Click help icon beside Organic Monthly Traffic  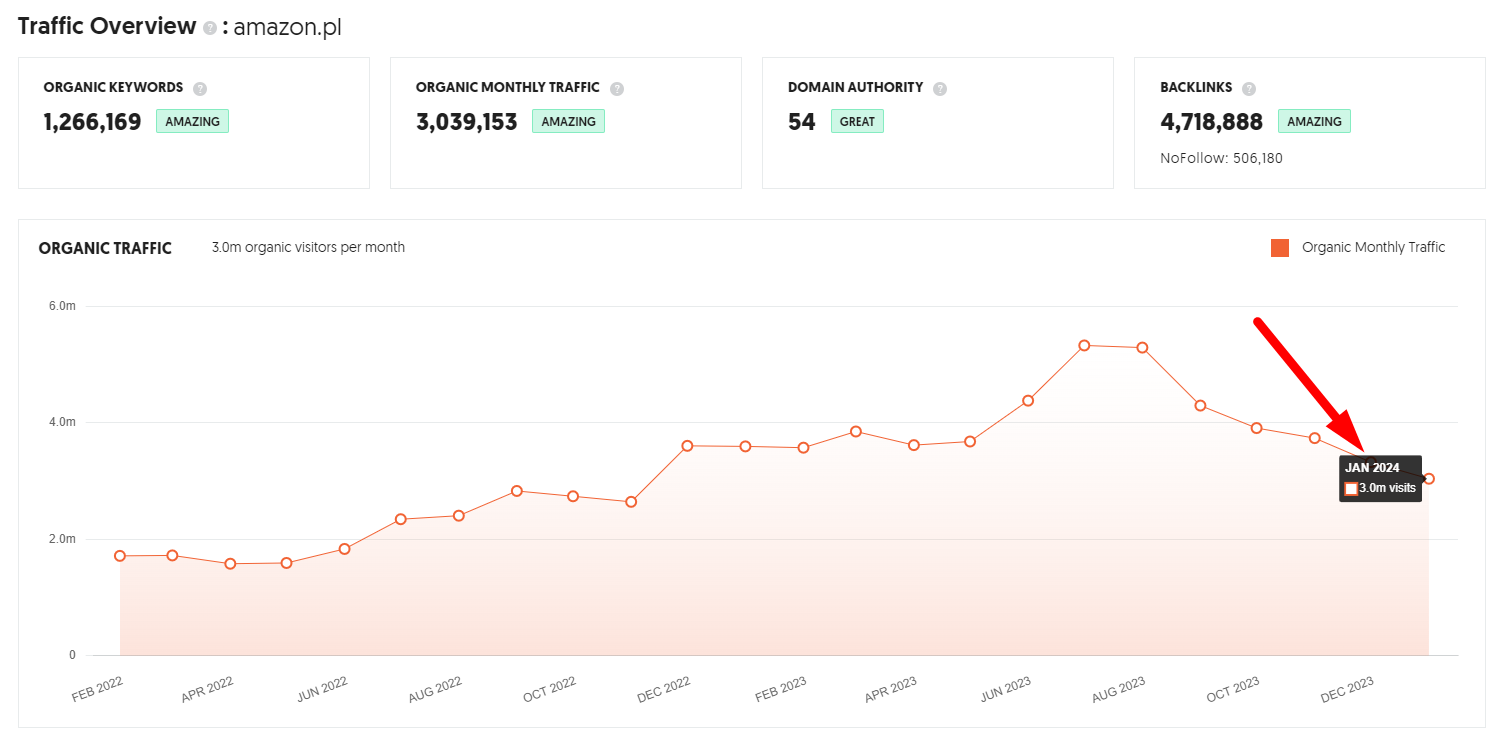pos(617,88)
